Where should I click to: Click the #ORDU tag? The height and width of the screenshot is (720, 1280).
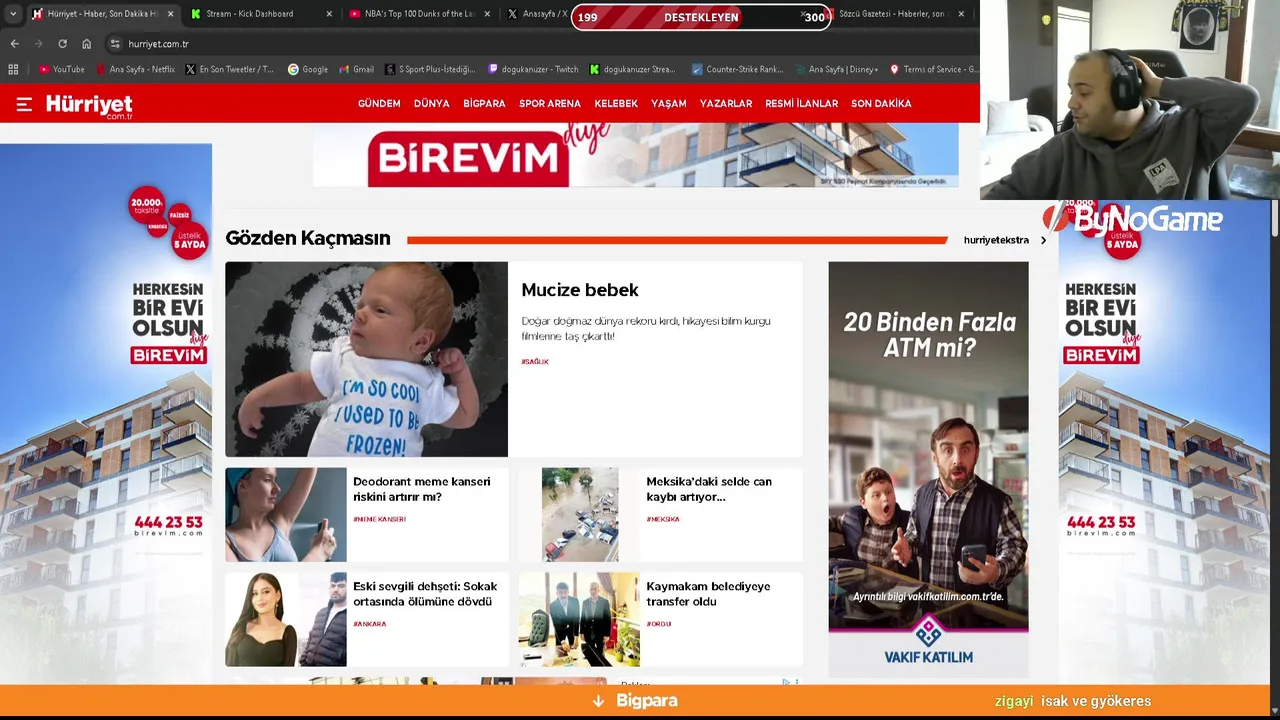(x=659, y=624)
